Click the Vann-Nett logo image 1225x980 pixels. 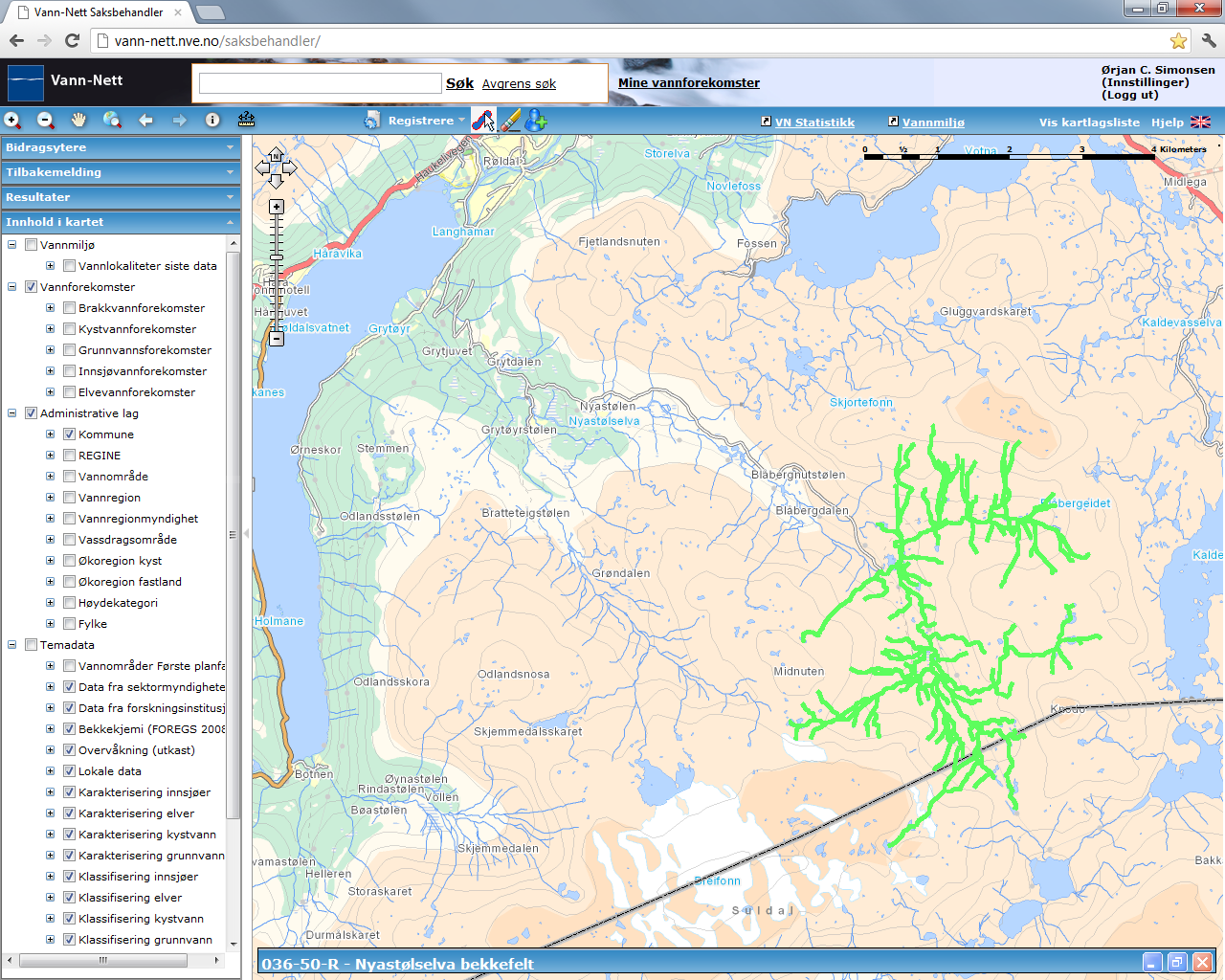(x=26, y=82)
